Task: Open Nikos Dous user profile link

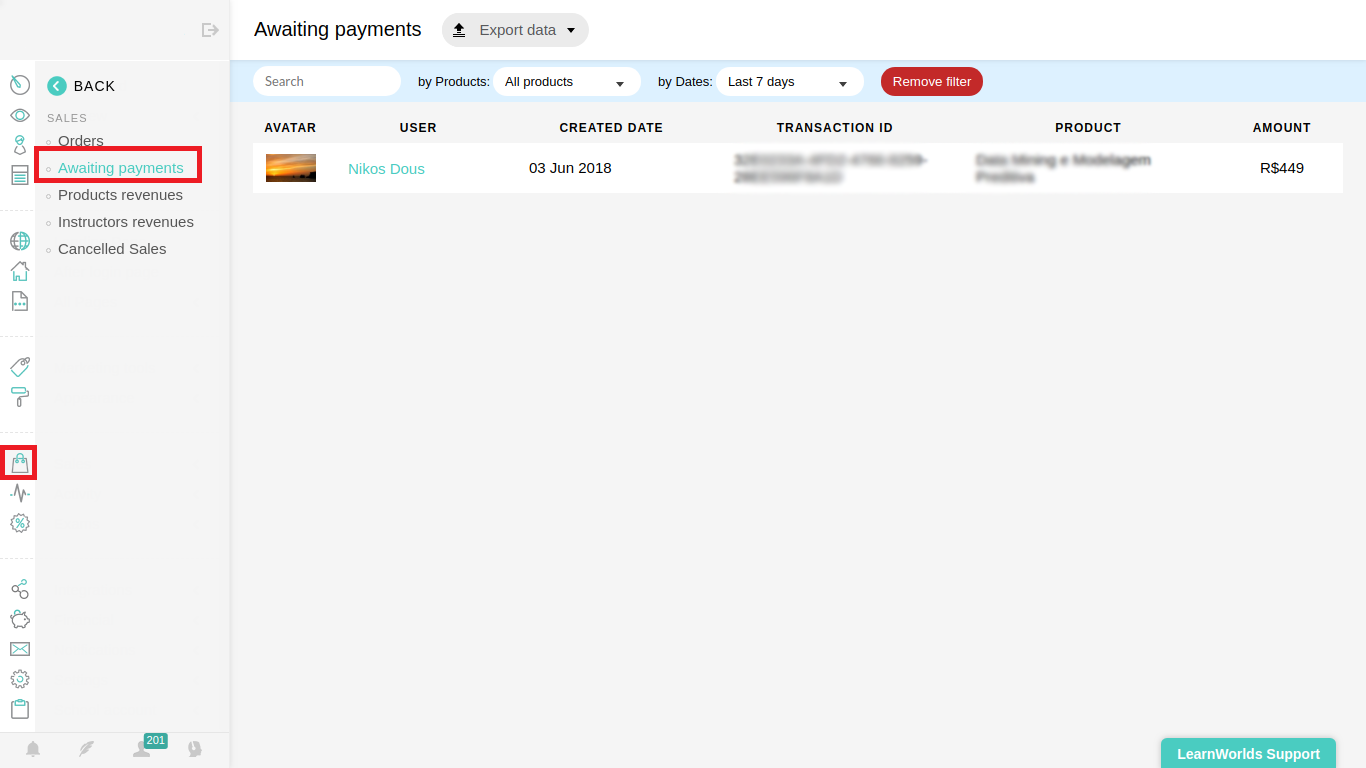Action: (386, 168)
